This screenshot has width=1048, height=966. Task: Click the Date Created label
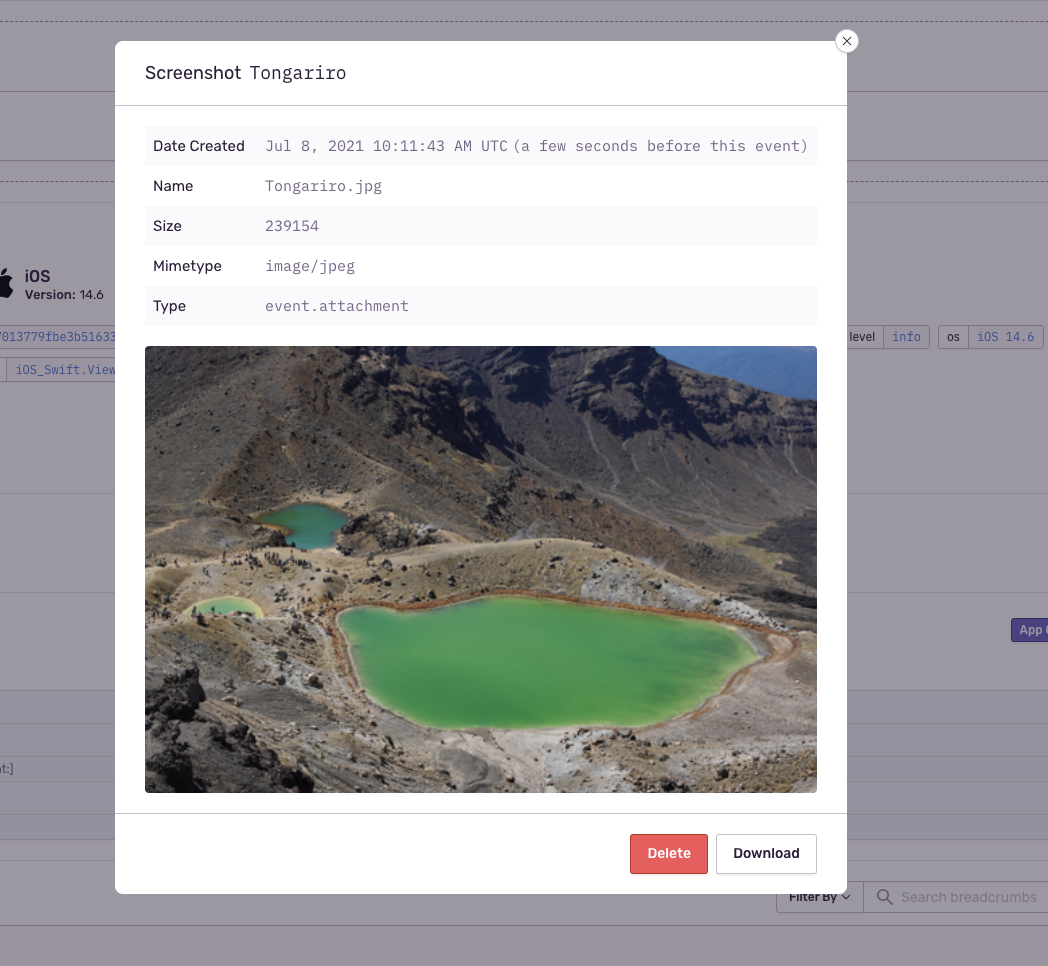click(x=199, y=146)
